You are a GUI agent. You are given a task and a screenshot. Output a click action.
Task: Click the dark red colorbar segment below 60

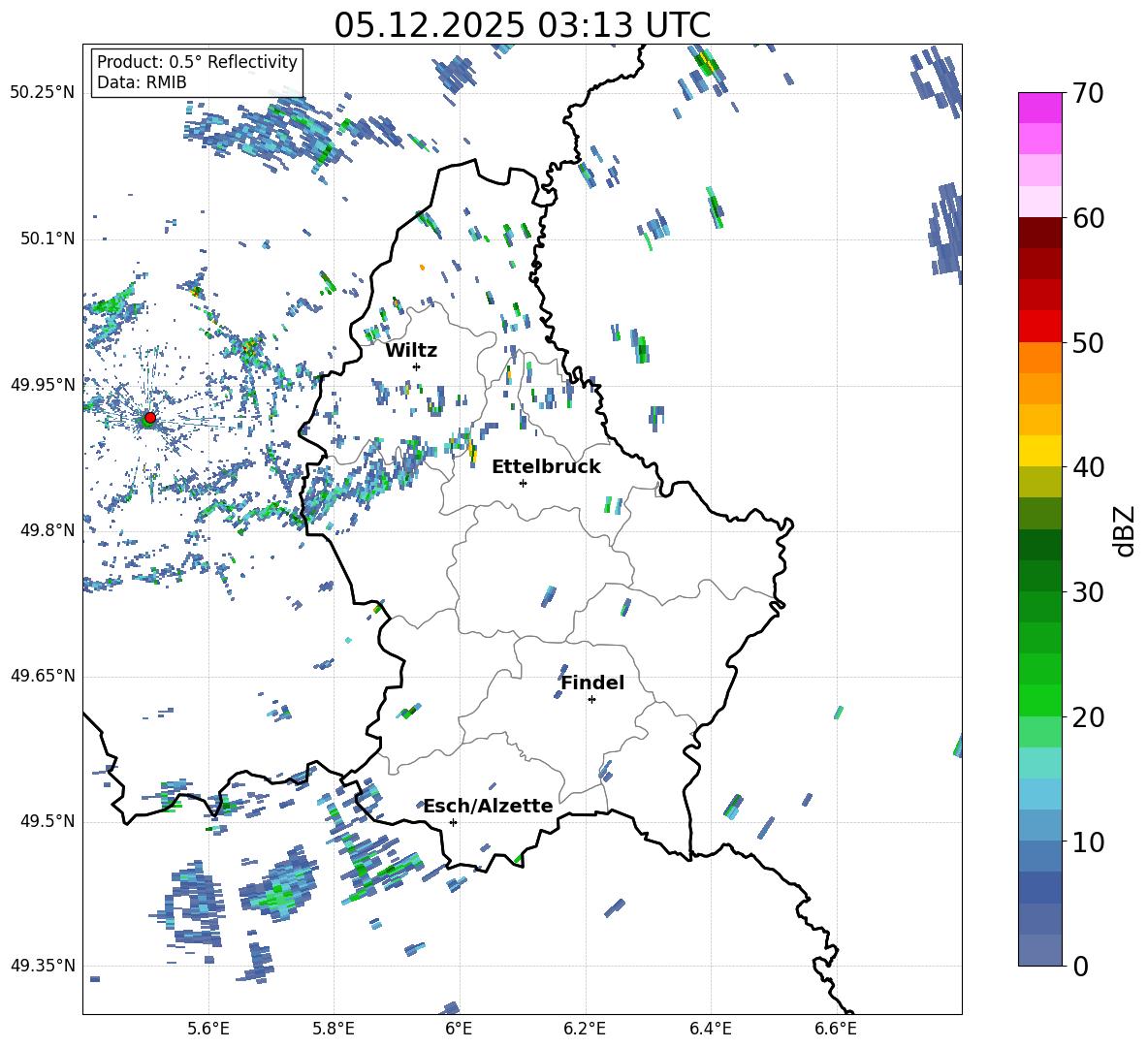tap(1039, 232)
